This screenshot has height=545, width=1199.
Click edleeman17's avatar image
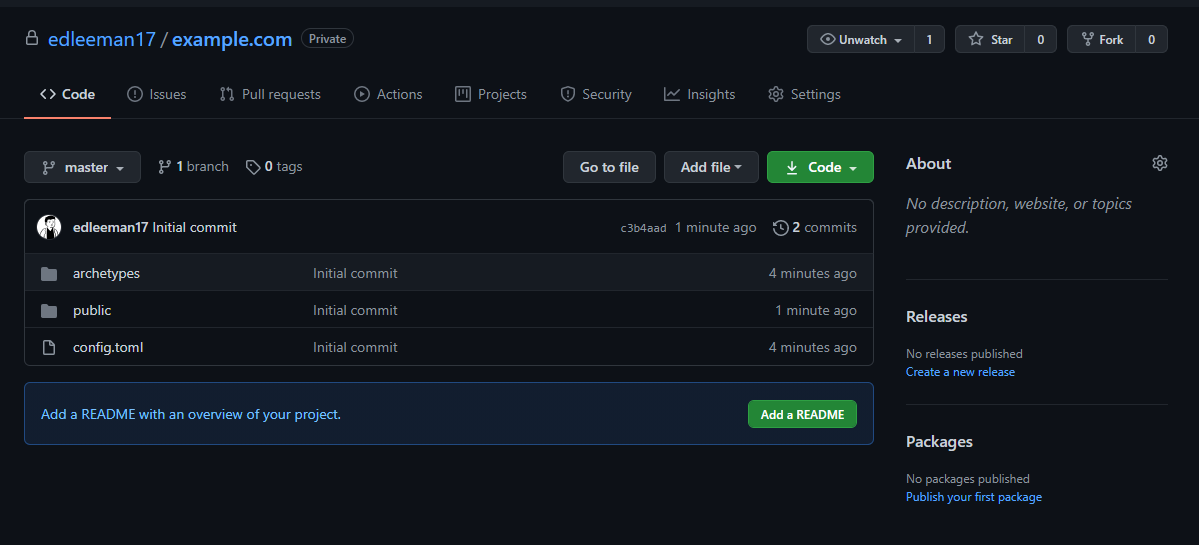click(49, 227)
